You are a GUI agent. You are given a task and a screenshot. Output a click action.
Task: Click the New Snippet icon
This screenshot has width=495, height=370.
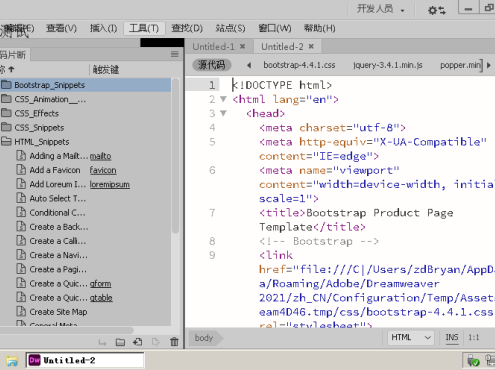pos(138,342)
